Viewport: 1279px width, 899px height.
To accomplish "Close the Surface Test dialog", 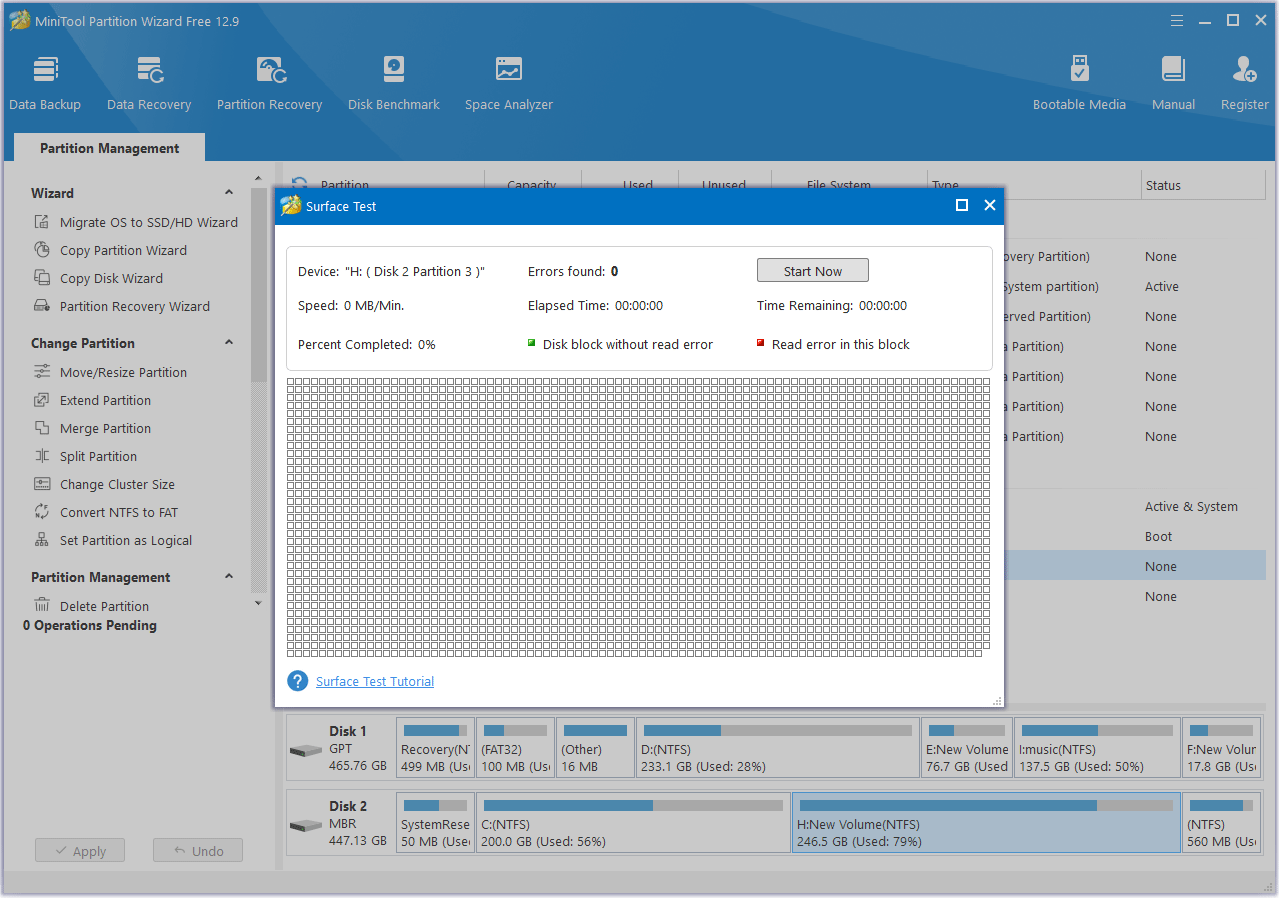I will click(x=990, y=205).
